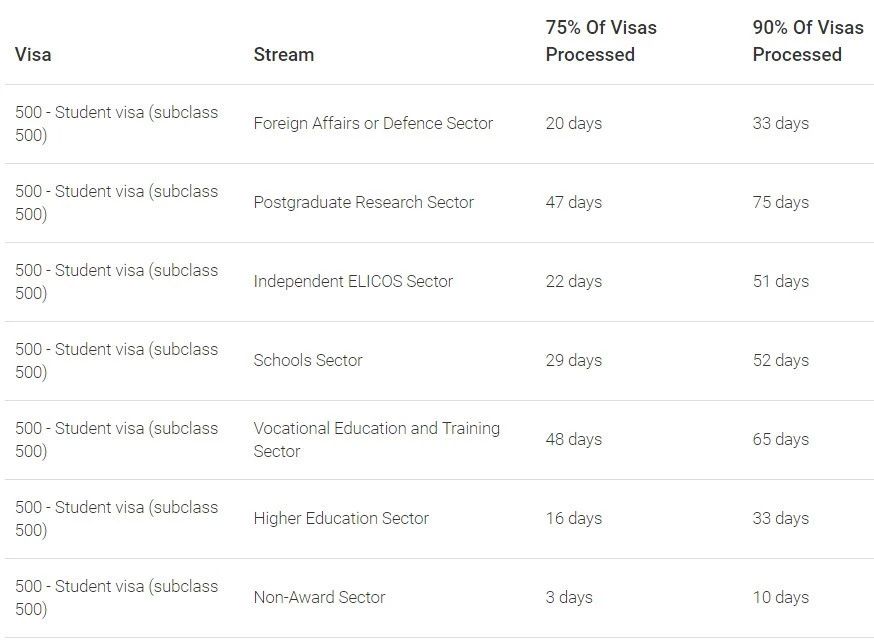The height and width of the screenshot is (641, 874).
Task: Select the Schools Sector stream cell
Action: pos(308,361)
